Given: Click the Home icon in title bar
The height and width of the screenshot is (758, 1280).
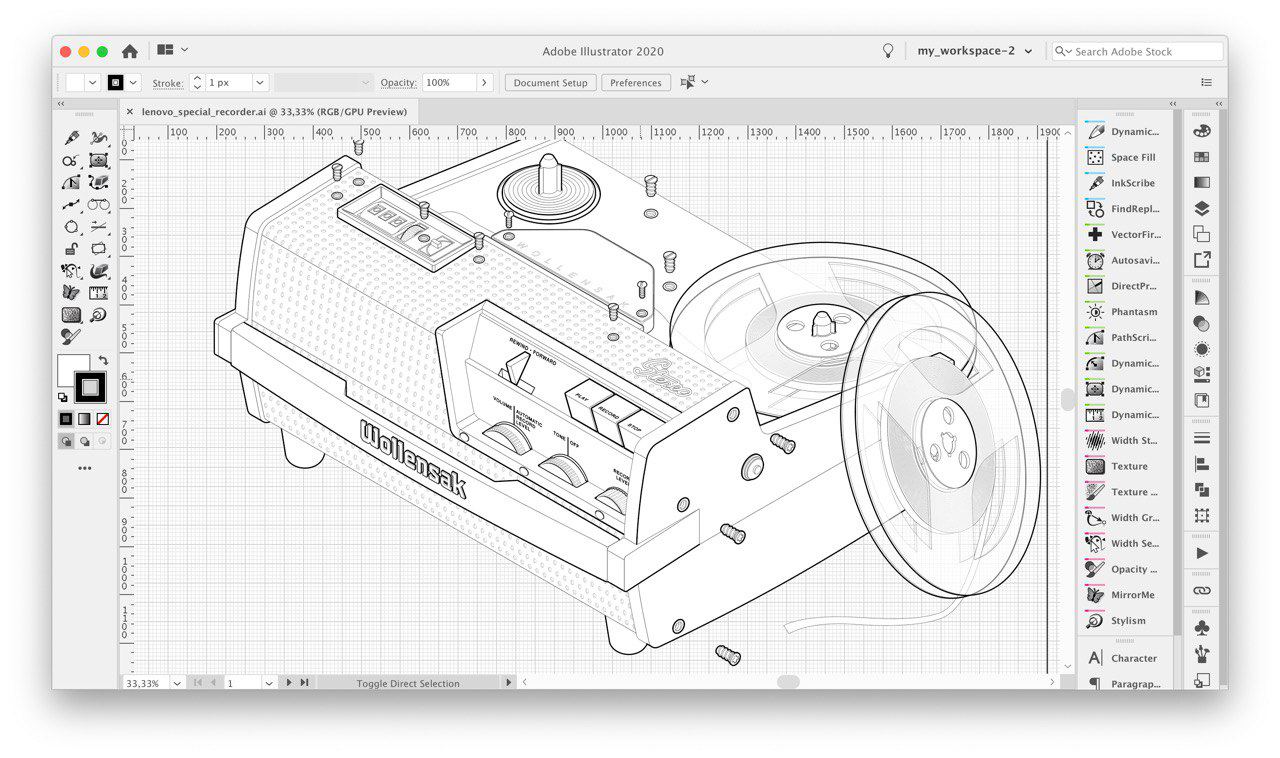Looking at the screenshot, I should 129,51.
